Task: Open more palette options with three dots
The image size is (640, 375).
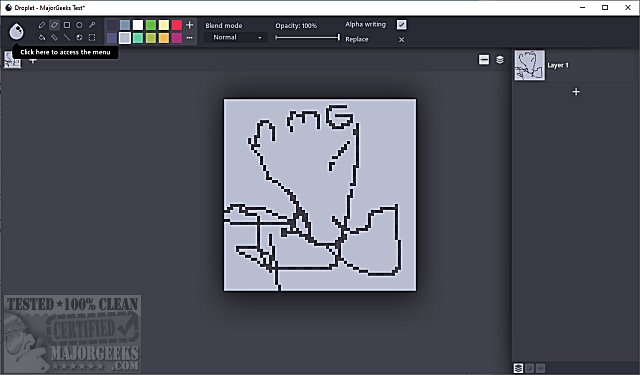Action: pos(189,38)
